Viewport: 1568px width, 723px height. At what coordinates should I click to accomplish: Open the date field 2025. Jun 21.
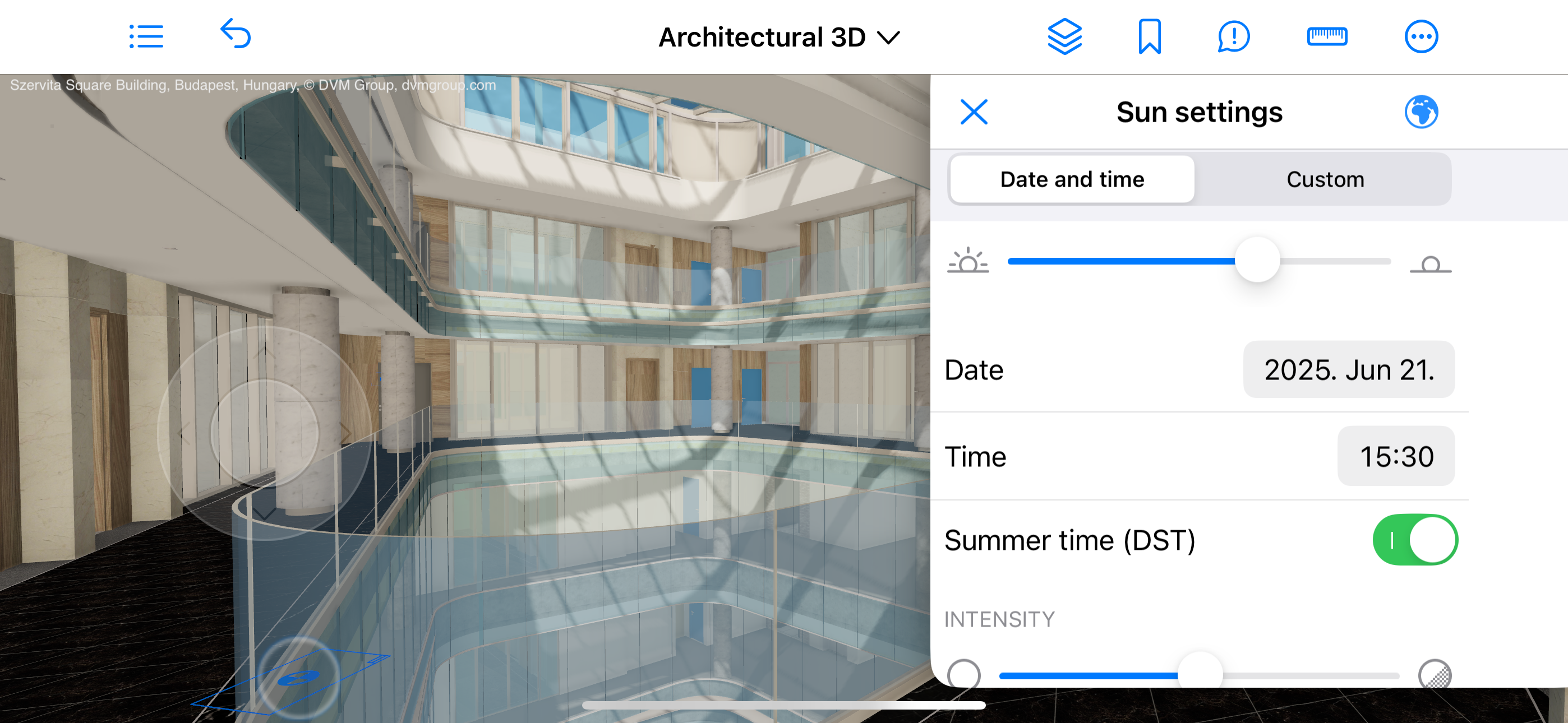(1349, 369)
